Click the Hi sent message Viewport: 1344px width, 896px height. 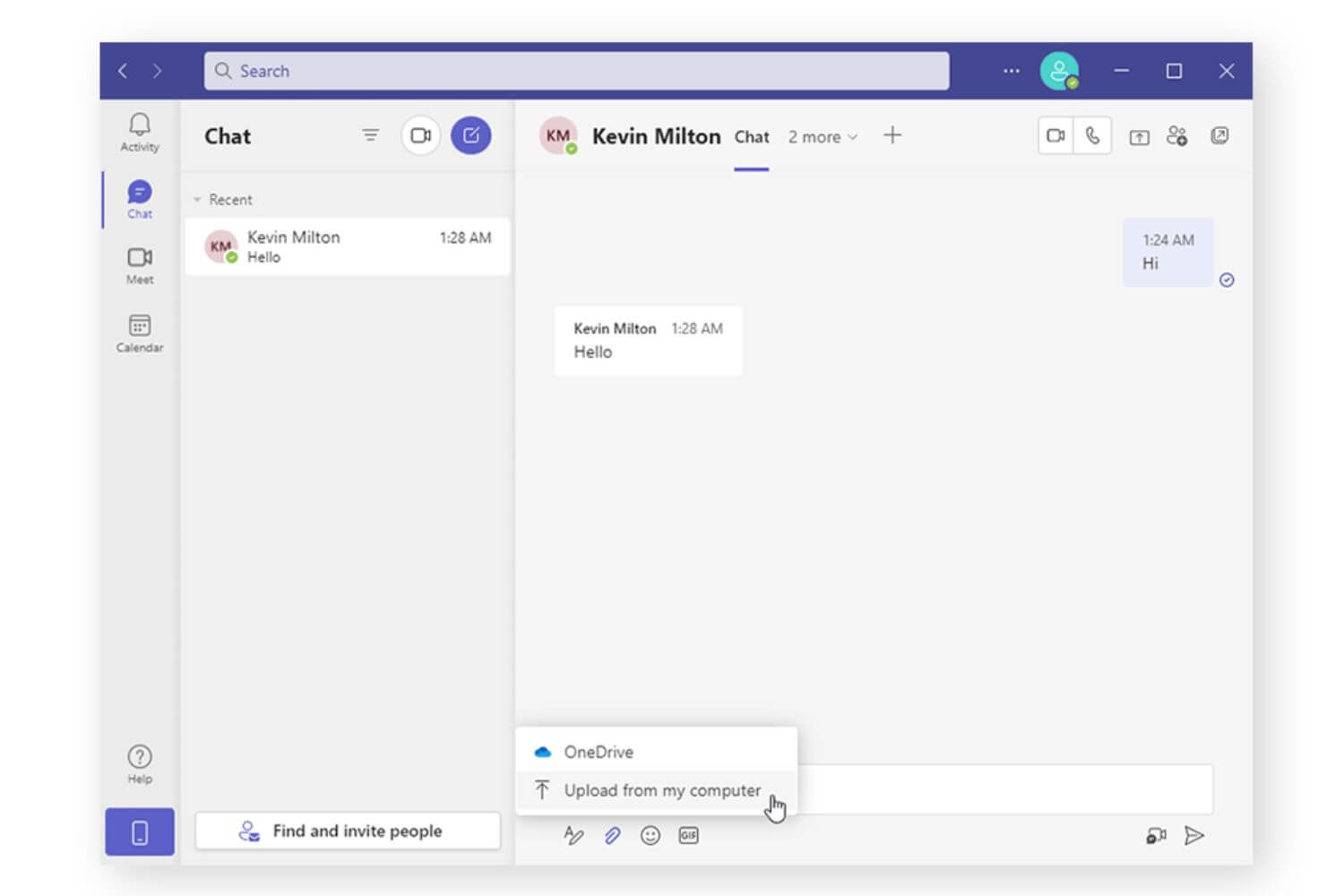pyautogui.click(x=1168, y=252)
